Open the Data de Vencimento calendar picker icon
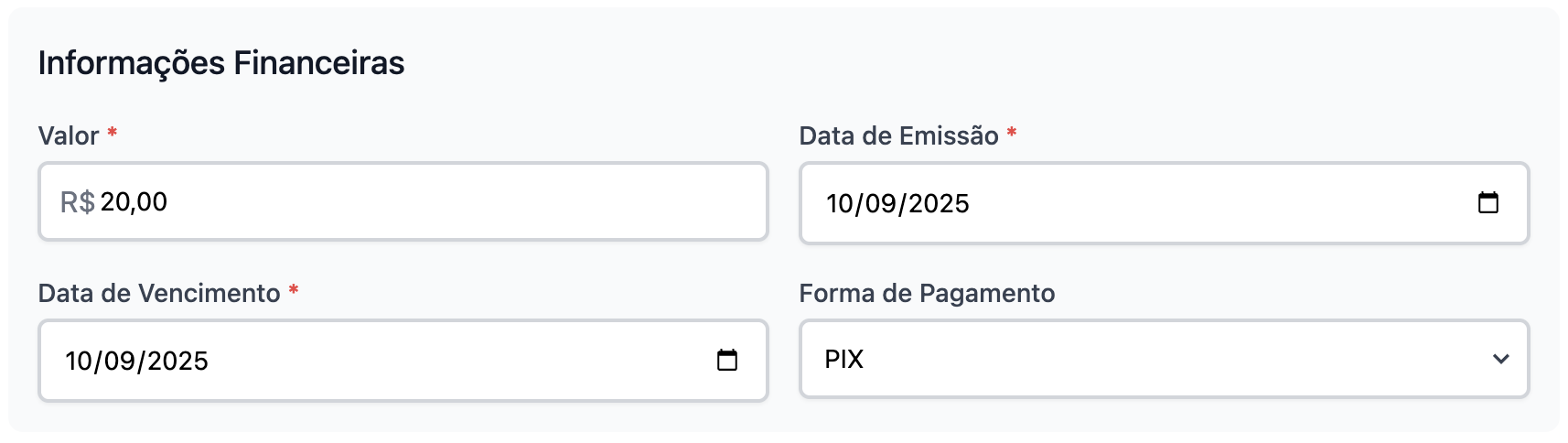The height and width of the screenshot is (443, 1568). [x=726, y=360]
